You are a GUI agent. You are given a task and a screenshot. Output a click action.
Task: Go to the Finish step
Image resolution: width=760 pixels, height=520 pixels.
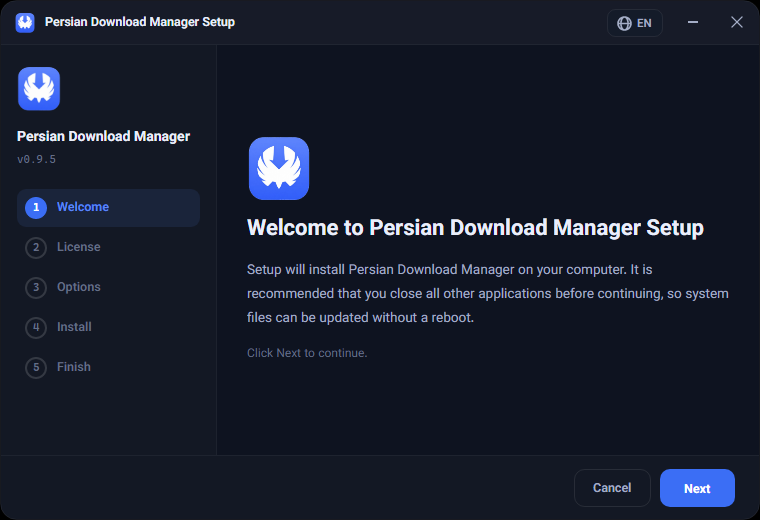coord(108,367)
